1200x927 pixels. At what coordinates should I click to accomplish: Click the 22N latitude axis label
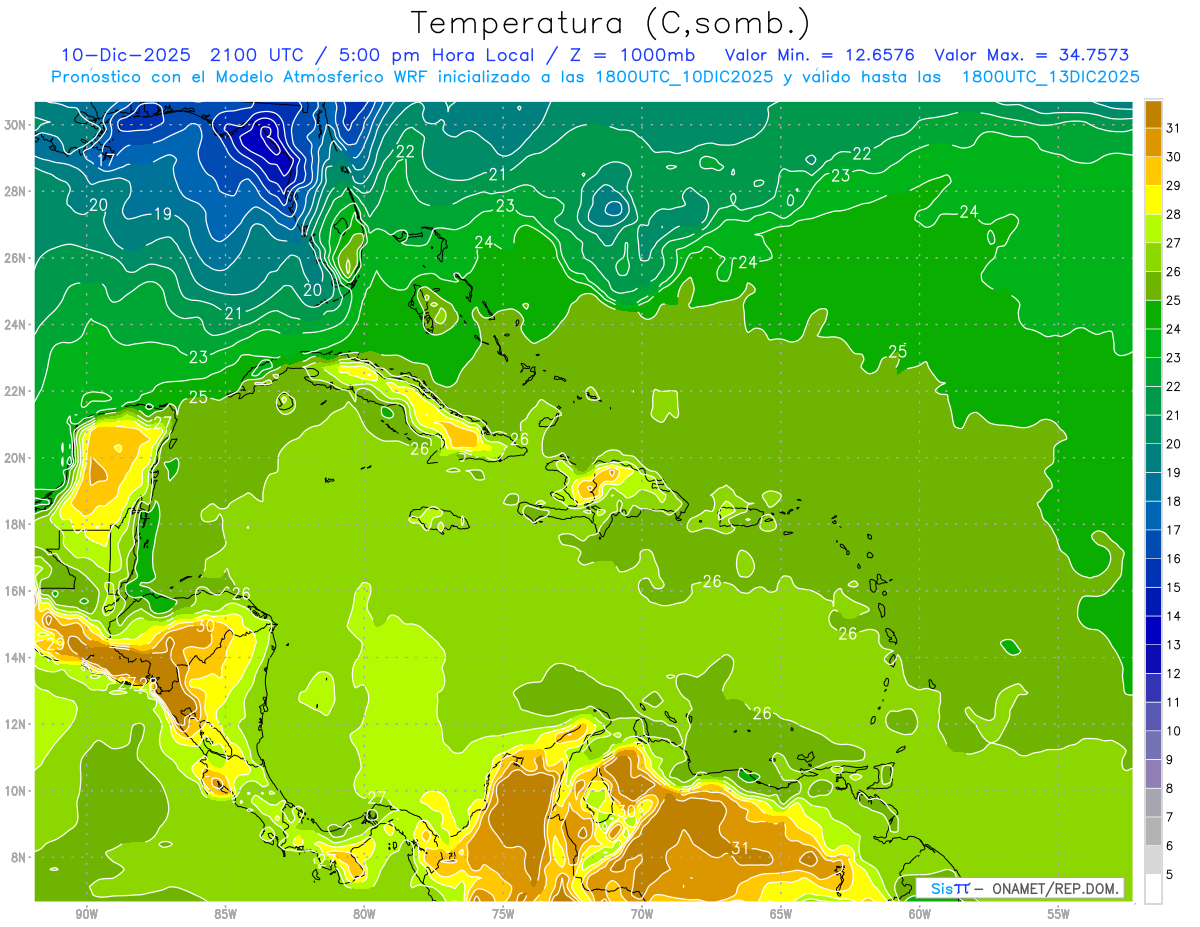pyautogui.click(x=17, y=391)
